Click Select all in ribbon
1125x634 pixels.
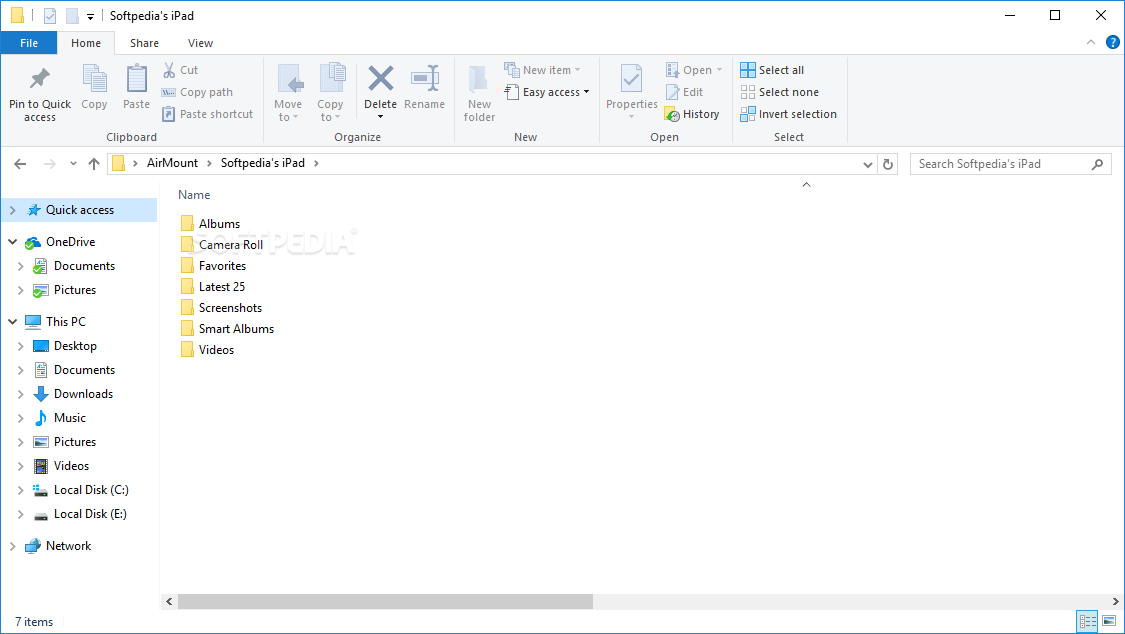pyautogui.click(x=772, y=70)
